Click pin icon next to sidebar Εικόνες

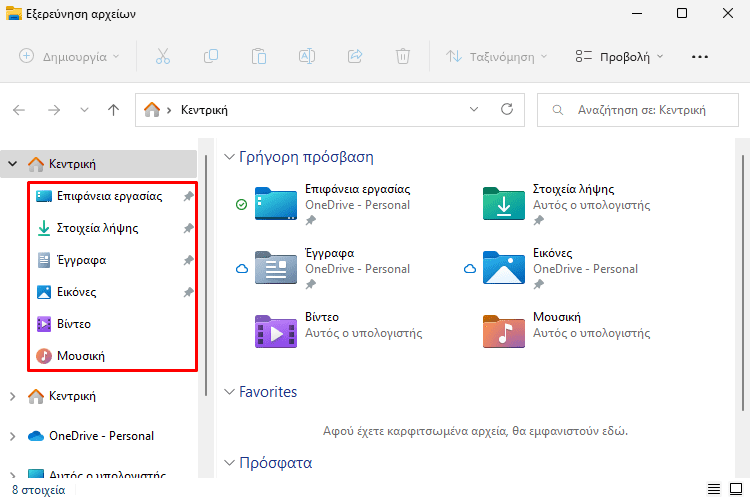[188, 292]
